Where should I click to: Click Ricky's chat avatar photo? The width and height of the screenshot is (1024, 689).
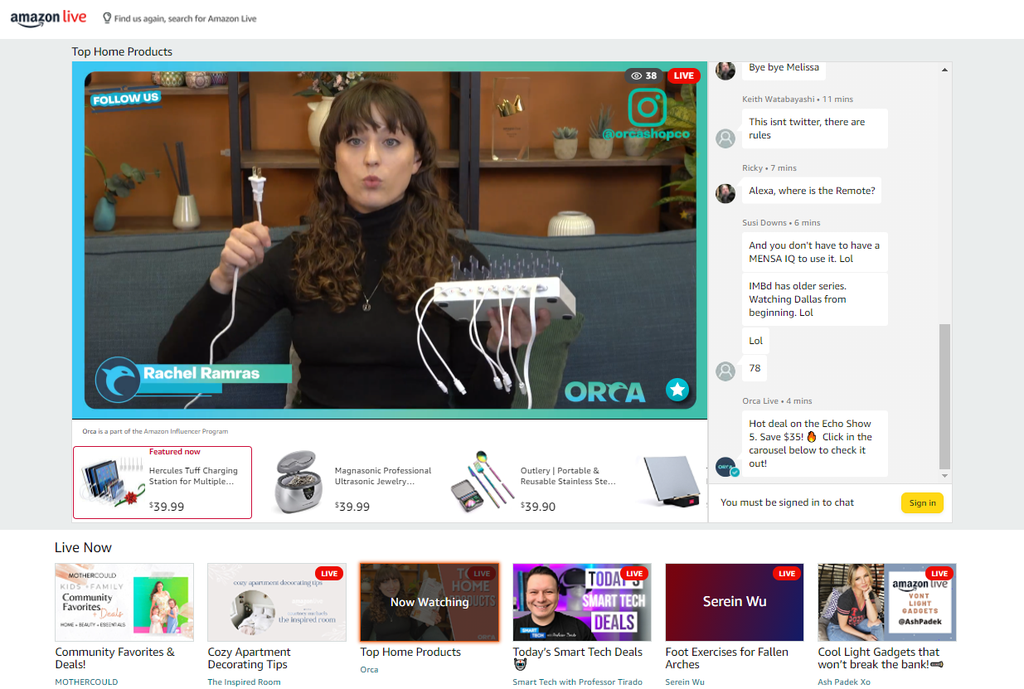[726, 193]
